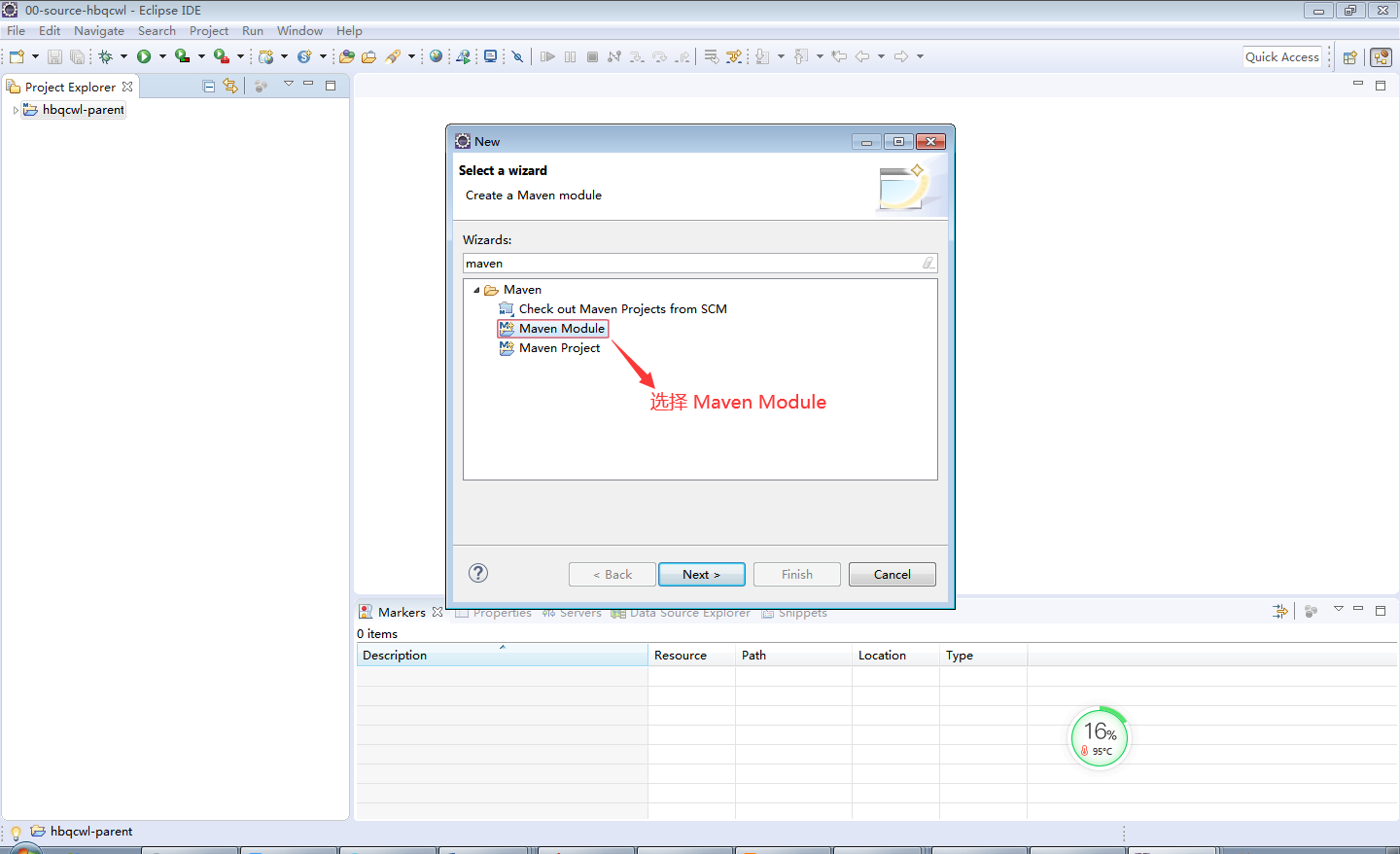Image resolution: width=1400 pixels, height=854 pixels.
Task: Open the Search menu
Action: (x=157, y=31)
